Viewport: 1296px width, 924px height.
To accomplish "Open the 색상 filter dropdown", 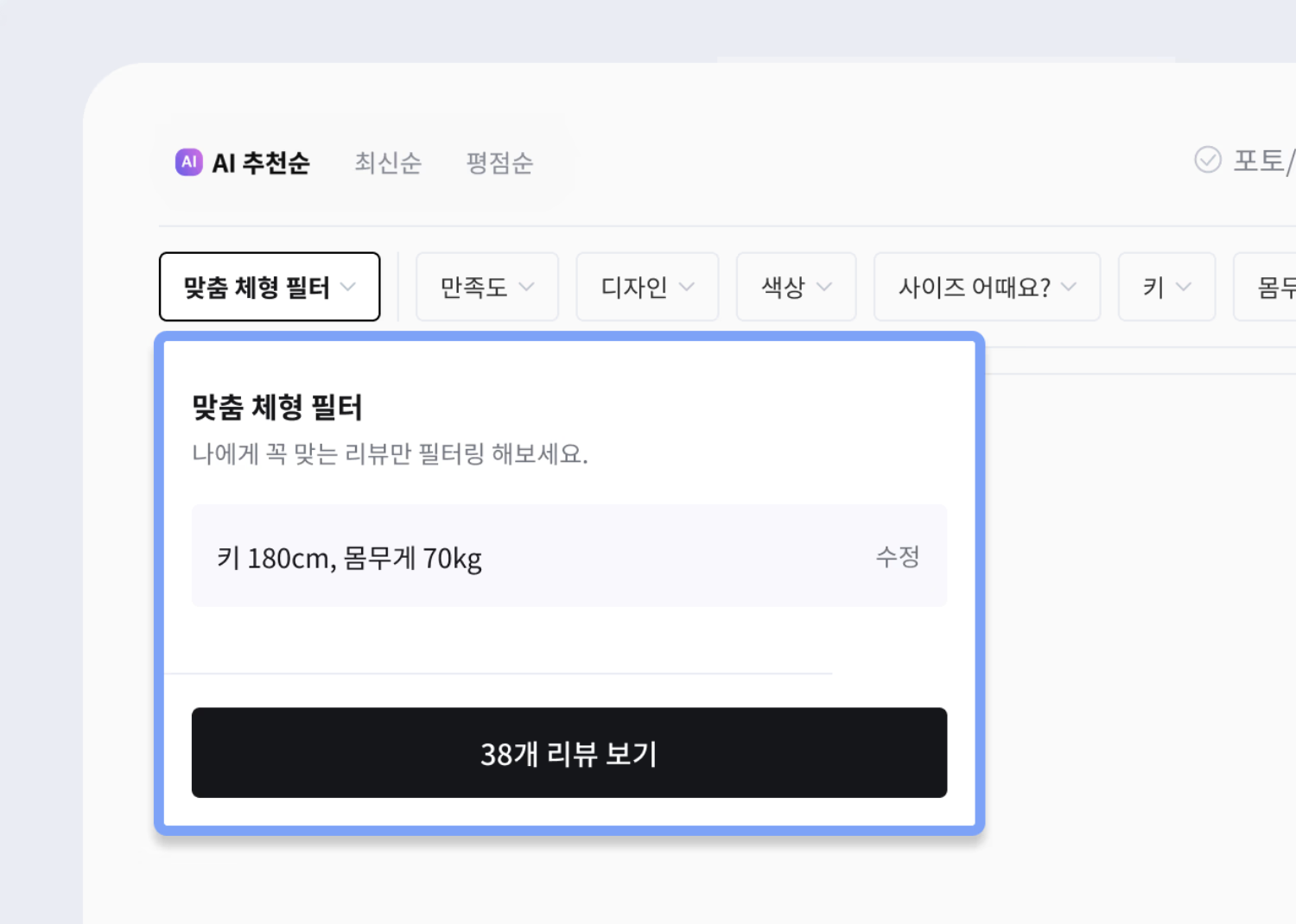I will click(784, 287).
